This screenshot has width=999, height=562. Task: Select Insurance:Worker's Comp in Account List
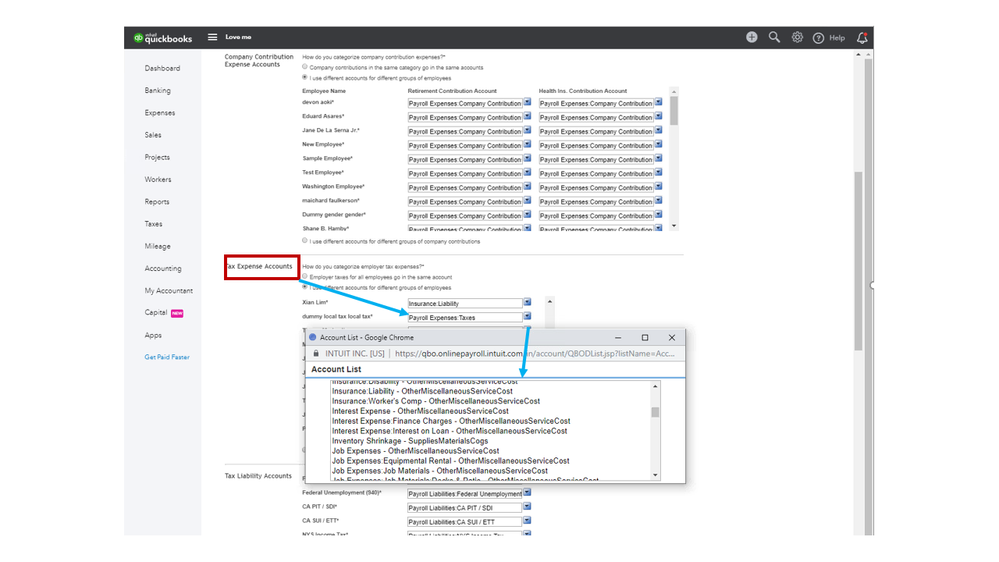pos(436,401)
